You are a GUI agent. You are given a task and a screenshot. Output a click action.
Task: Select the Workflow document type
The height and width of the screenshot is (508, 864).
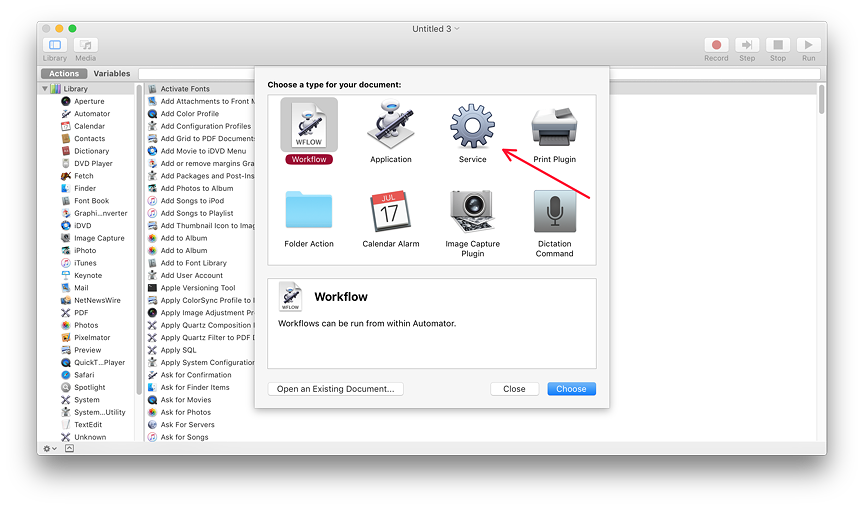click(309, 131)
